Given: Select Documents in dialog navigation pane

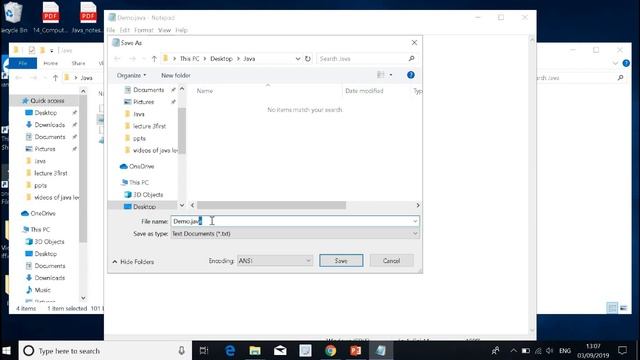Looking at the screenshot, I should point(148,90).
